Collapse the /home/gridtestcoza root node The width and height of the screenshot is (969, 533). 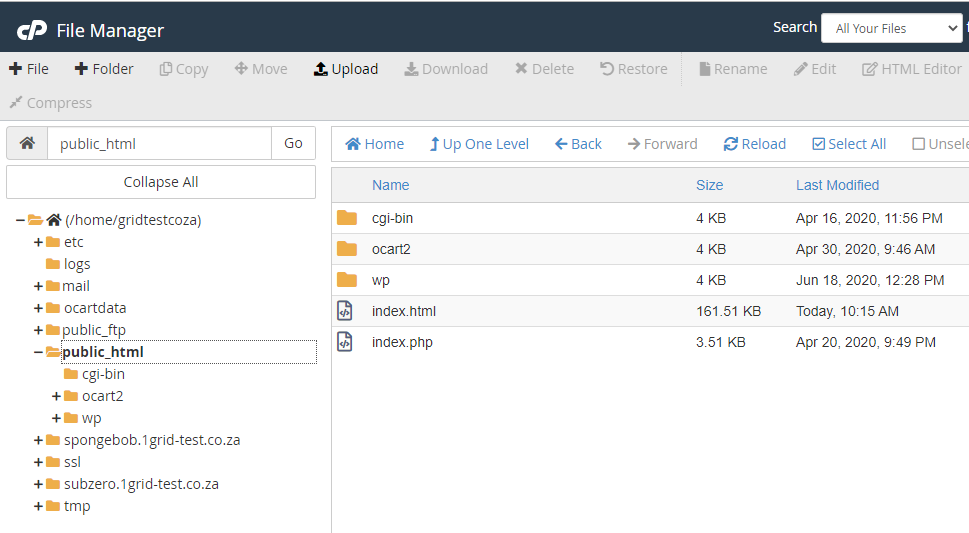coord(20,220)
